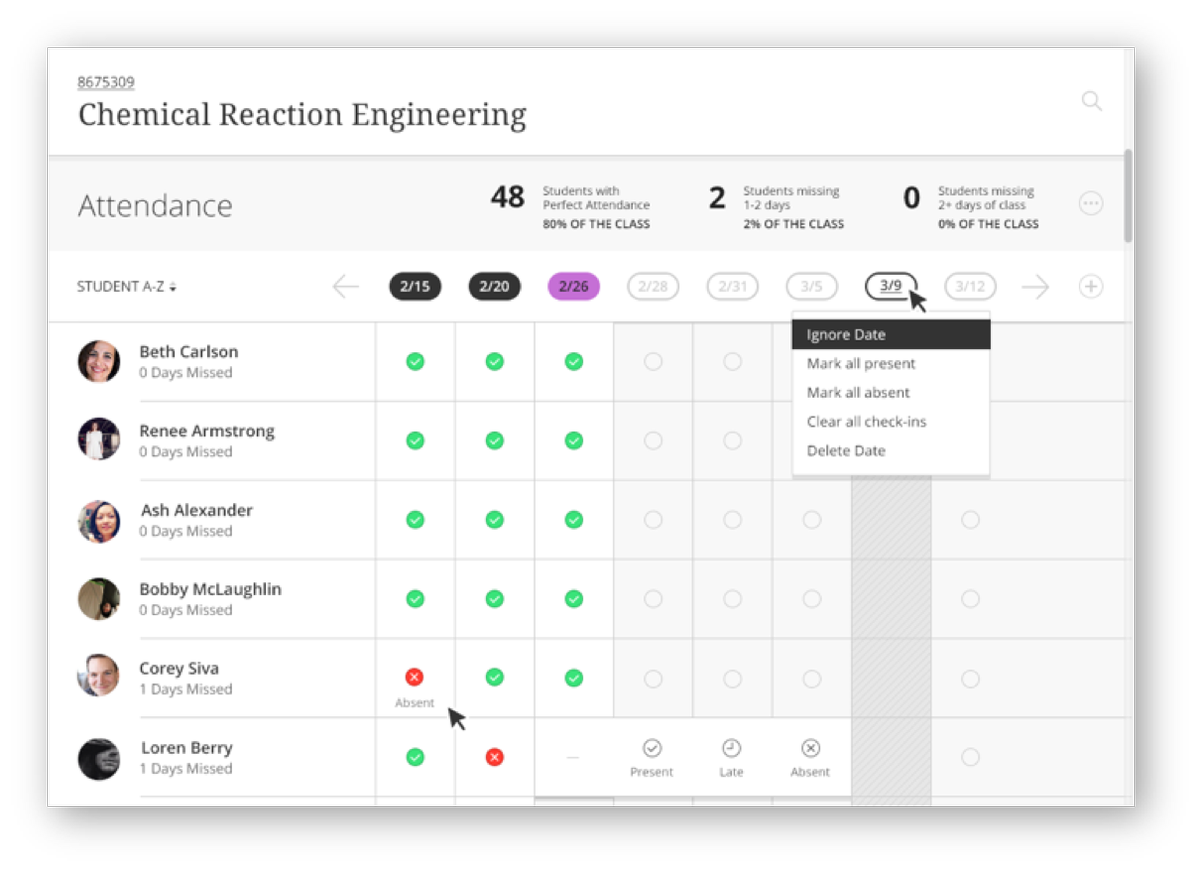1200x872 pixels.
Task: Click Ash Alexander's green check for 2/20
Action: (494, 519)
